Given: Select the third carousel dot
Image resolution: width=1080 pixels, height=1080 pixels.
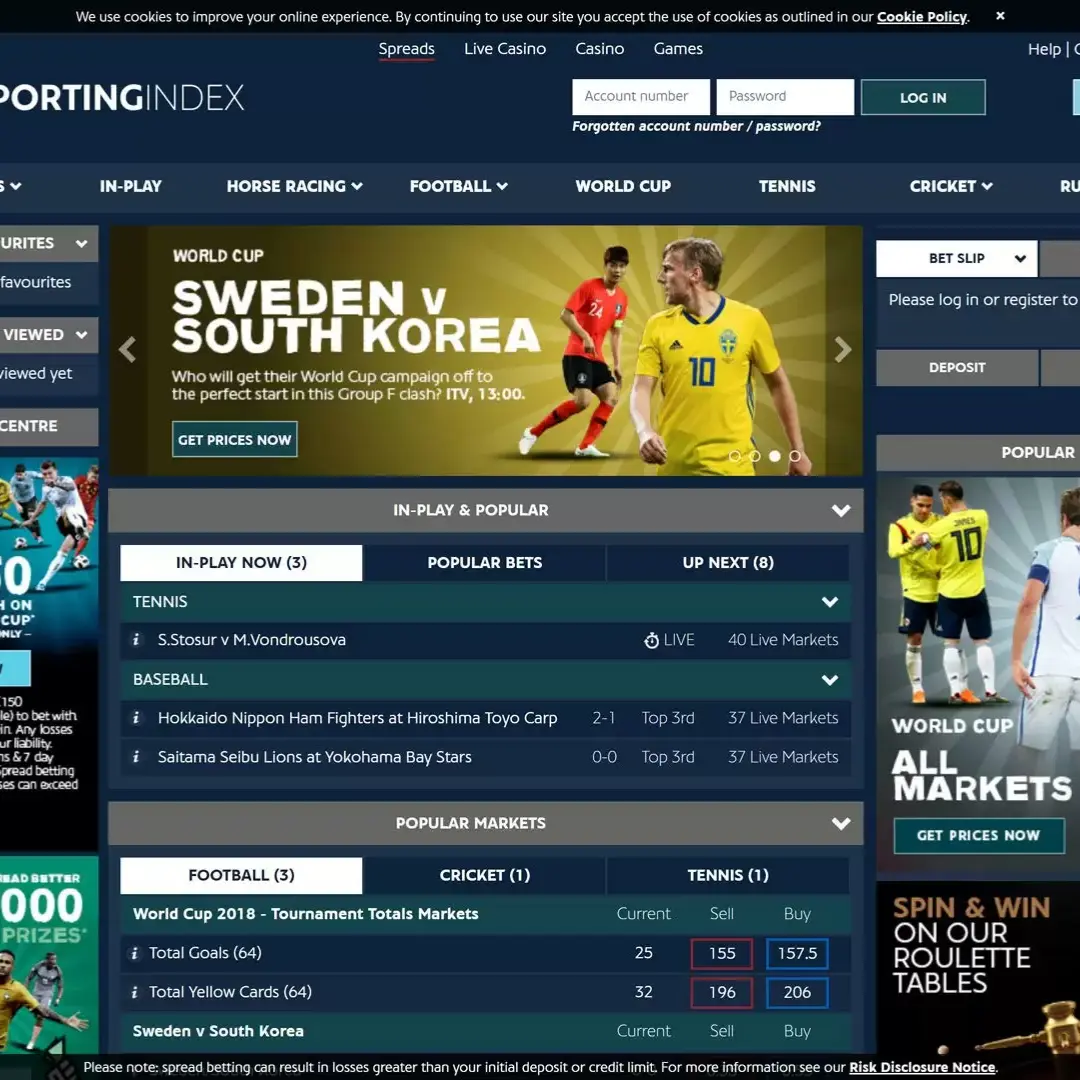Looking at the screenshot, I should 775,456.
